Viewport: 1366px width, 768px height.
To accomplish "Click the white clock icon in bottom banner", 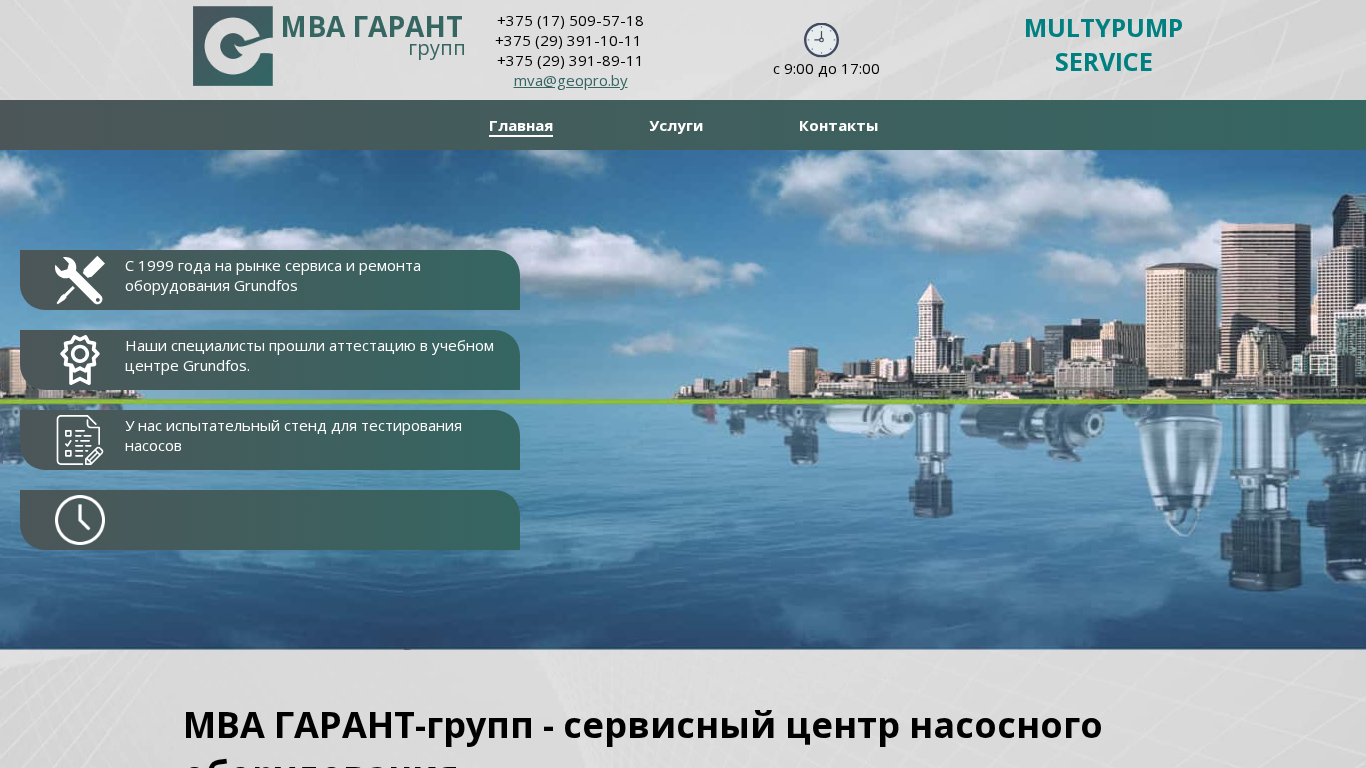I will coord(80,520).
